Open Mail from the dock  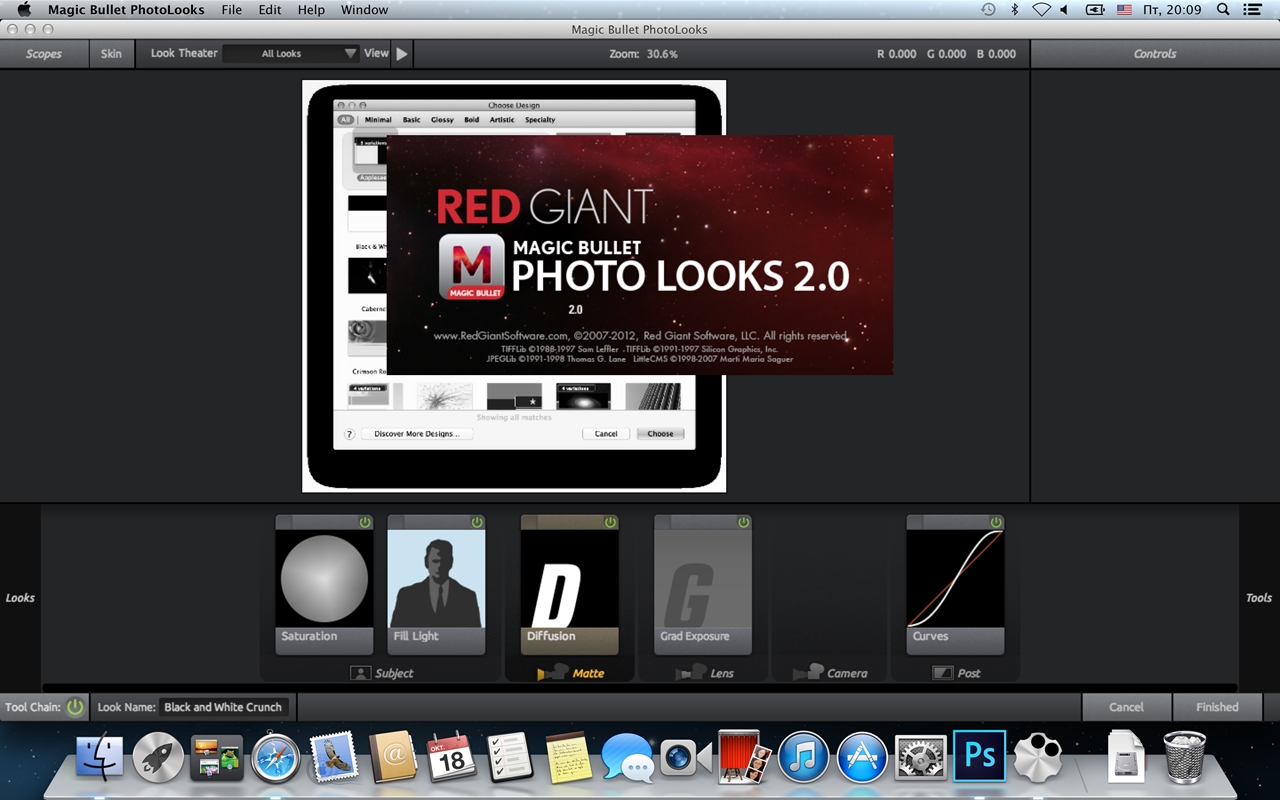pos(335,759)
